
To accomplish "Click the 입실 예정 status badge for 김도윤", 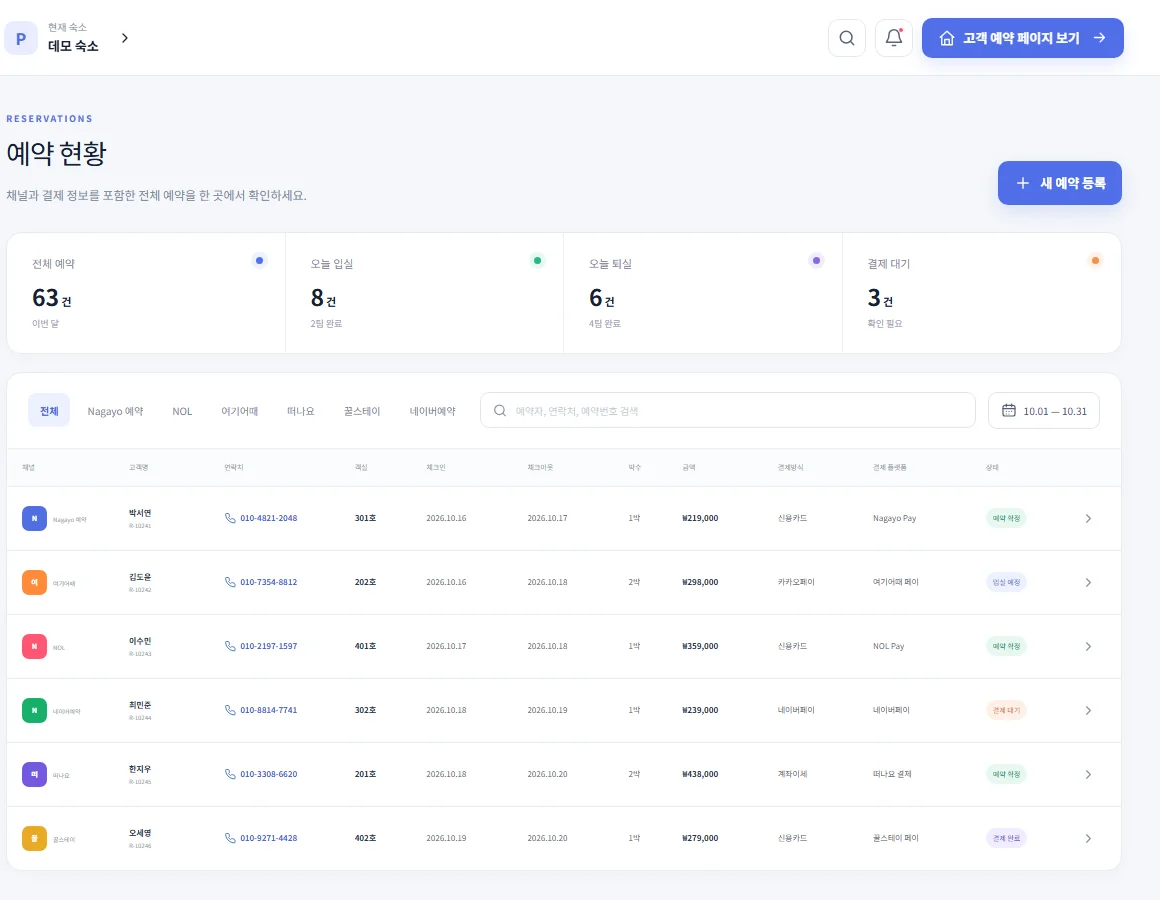I will pos(1006,583).
